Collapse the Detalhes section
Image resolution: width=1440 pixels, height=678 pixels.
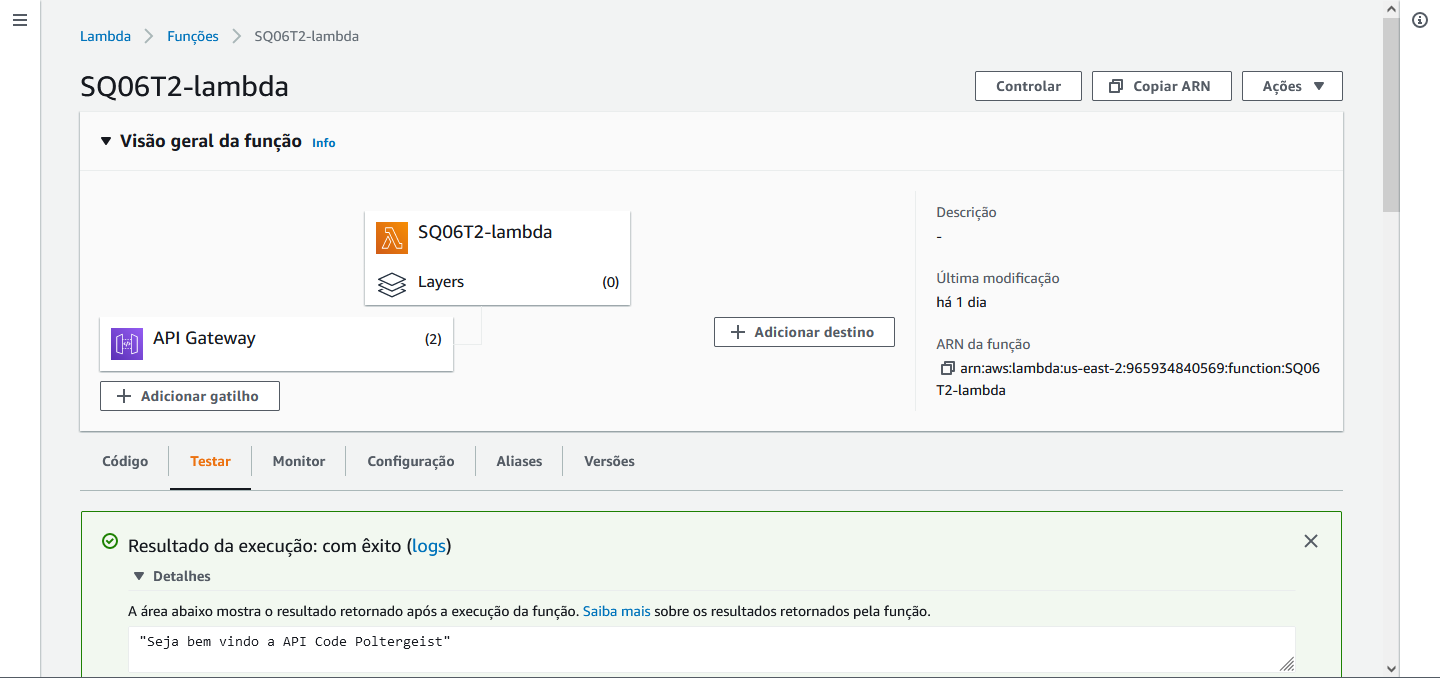(x=139, y=576)
